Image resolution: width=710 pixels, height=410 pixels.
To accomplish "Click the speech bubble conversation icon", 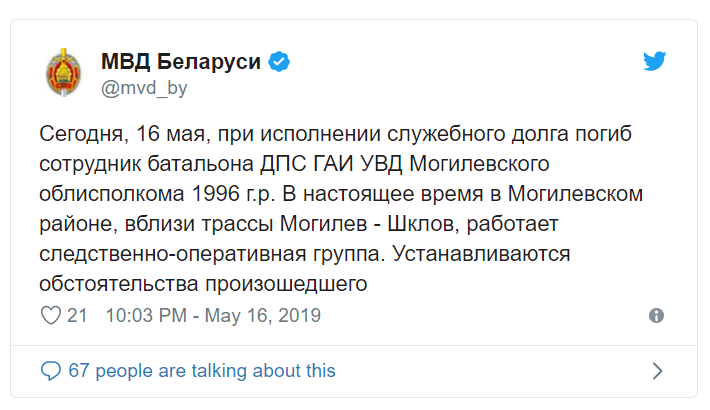I will click(x=51, y=371).
